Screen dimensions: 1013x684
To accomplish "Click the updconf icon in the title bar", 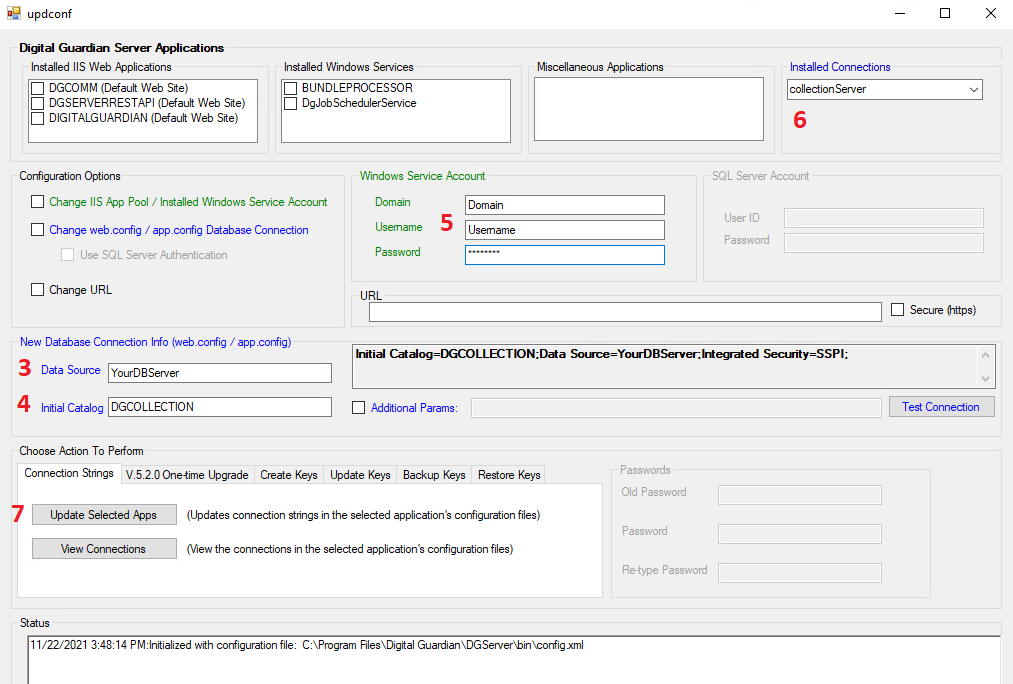I will tap(14, 14).
